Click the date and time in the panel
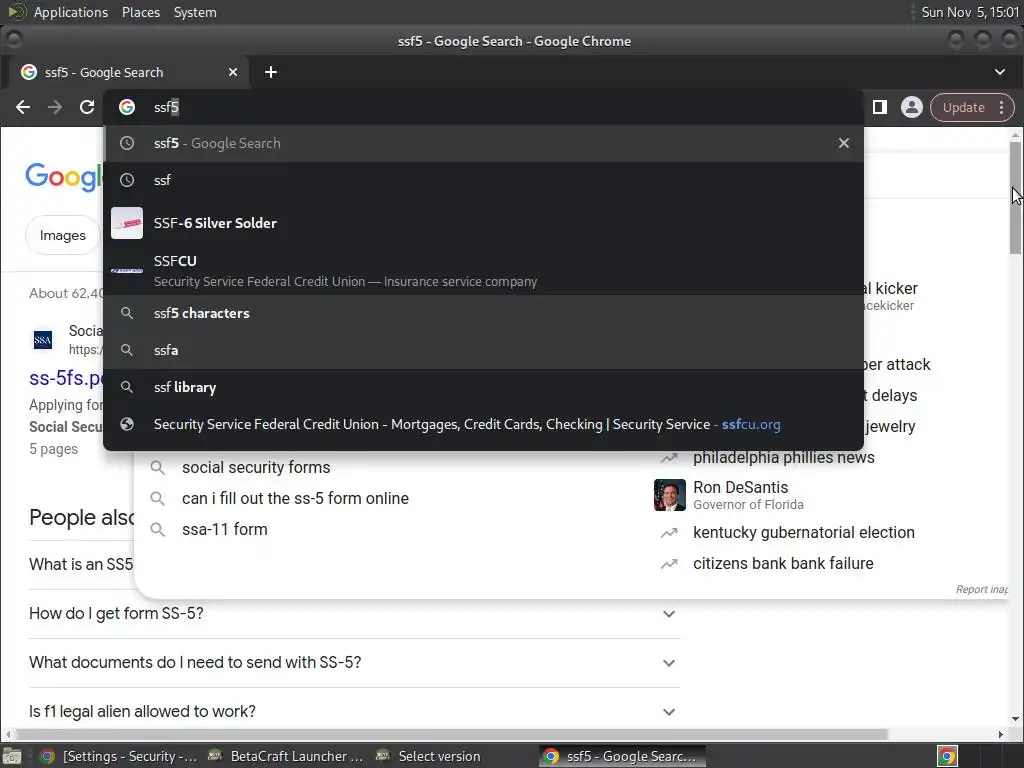The width and height of the screenshot is (1024, 768). click(970, 12)
